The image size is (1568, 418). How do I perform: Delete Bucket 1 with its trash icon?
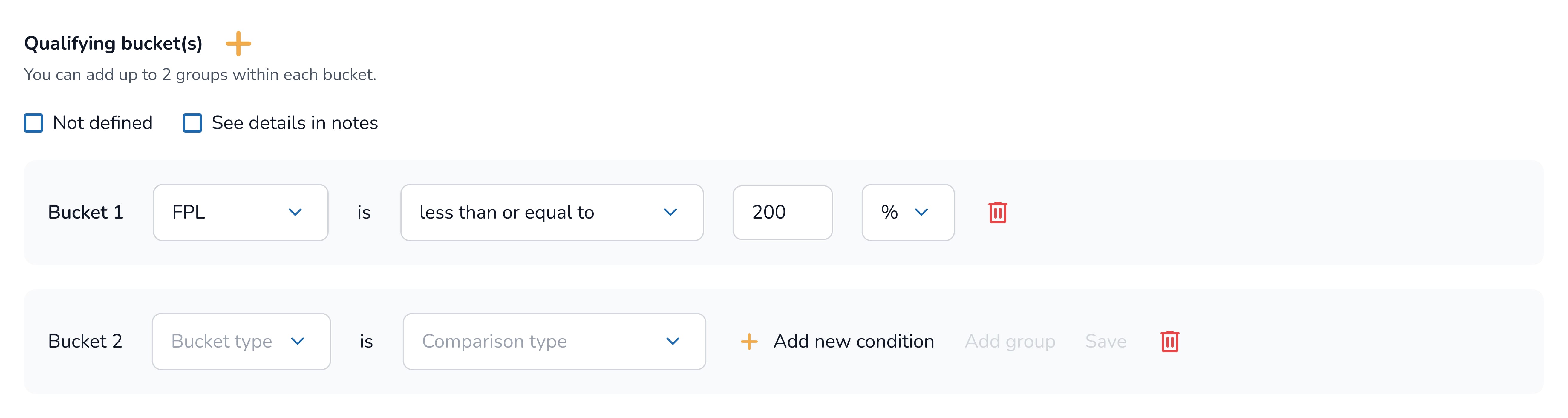pos(997,212)
